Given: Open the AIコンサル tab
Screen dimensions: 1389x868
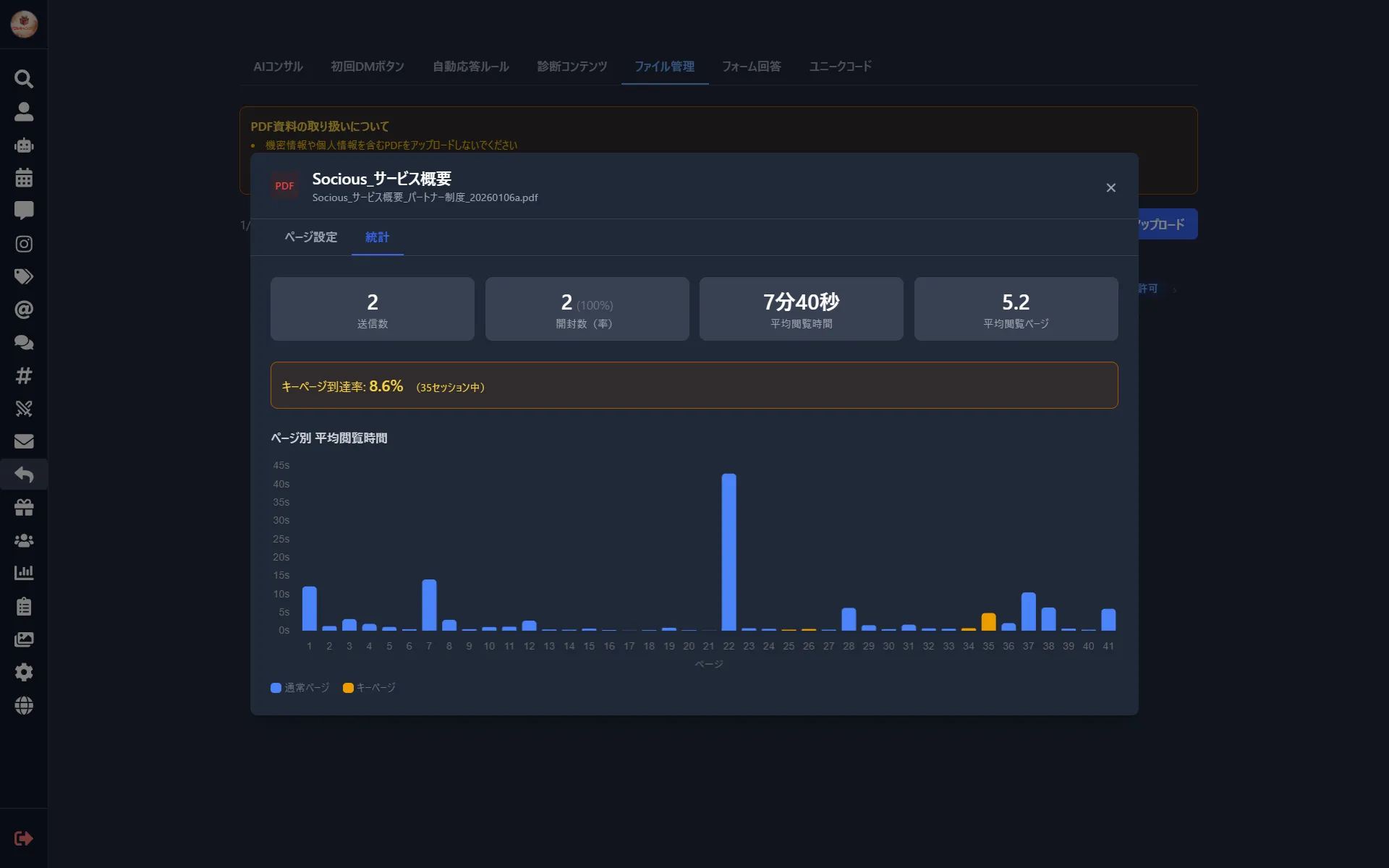Looking at the screenshot, I should coord(278,67).
